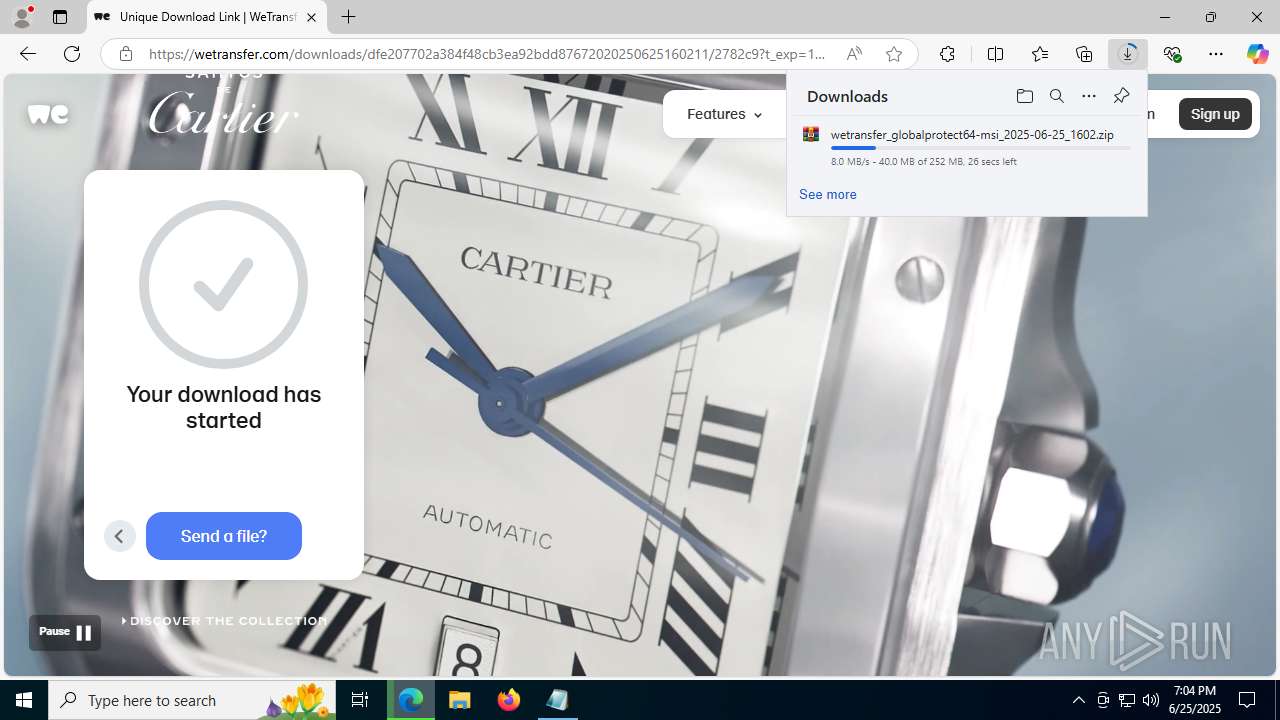Click the zip file archive icon

(811, 135)
